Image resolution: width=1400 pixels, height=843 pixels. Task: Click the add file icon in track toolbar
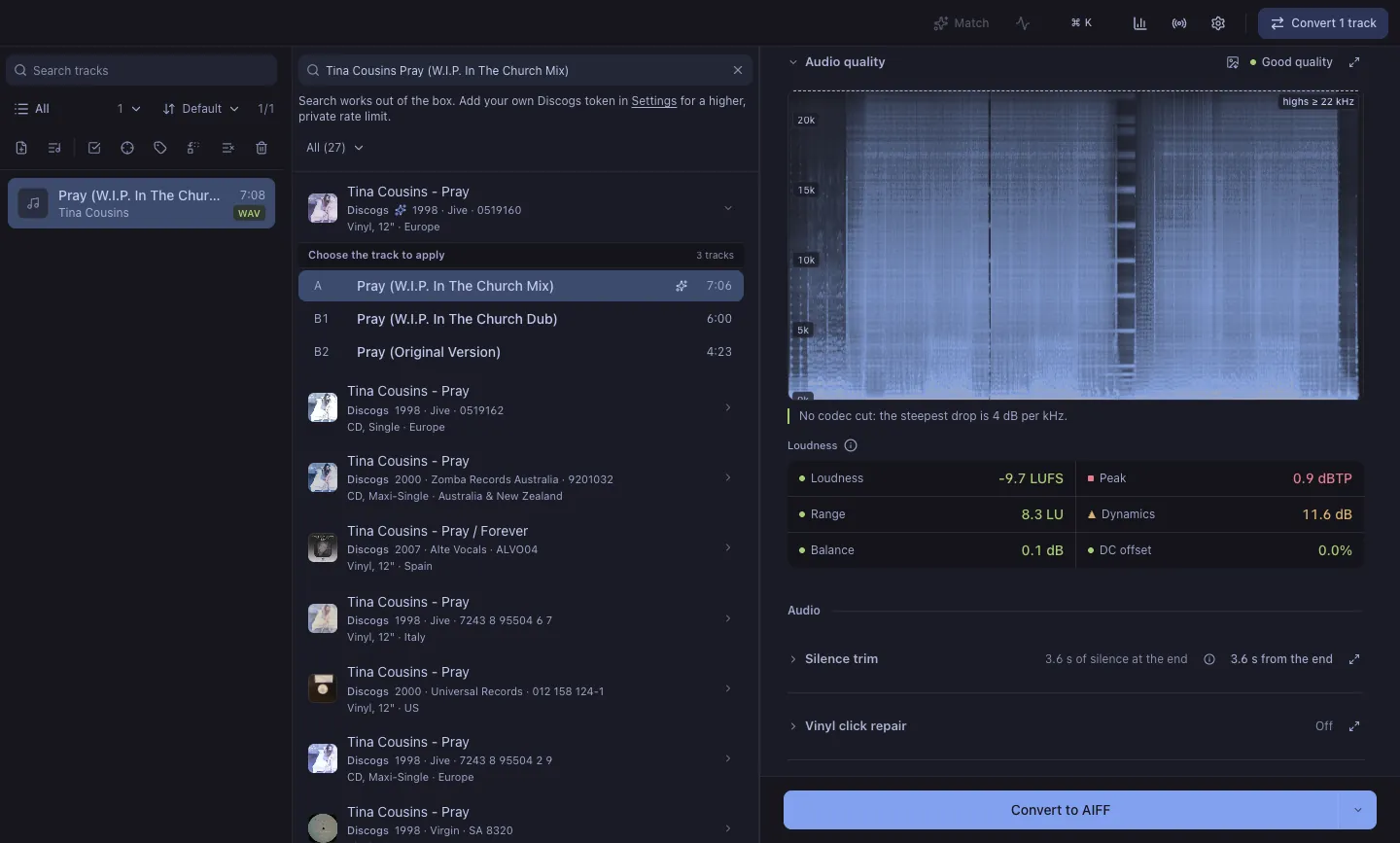coord(21,148)
